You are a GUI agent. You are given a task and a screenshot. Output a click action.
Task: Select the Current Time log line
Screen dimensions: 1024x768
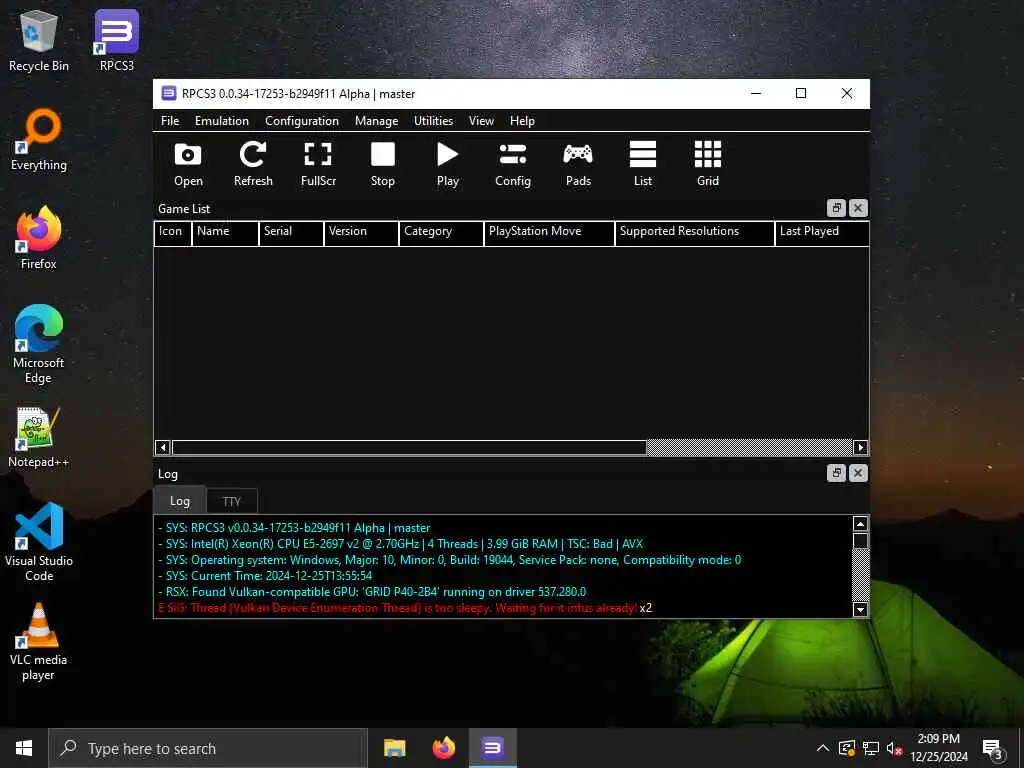coord(264,575)
